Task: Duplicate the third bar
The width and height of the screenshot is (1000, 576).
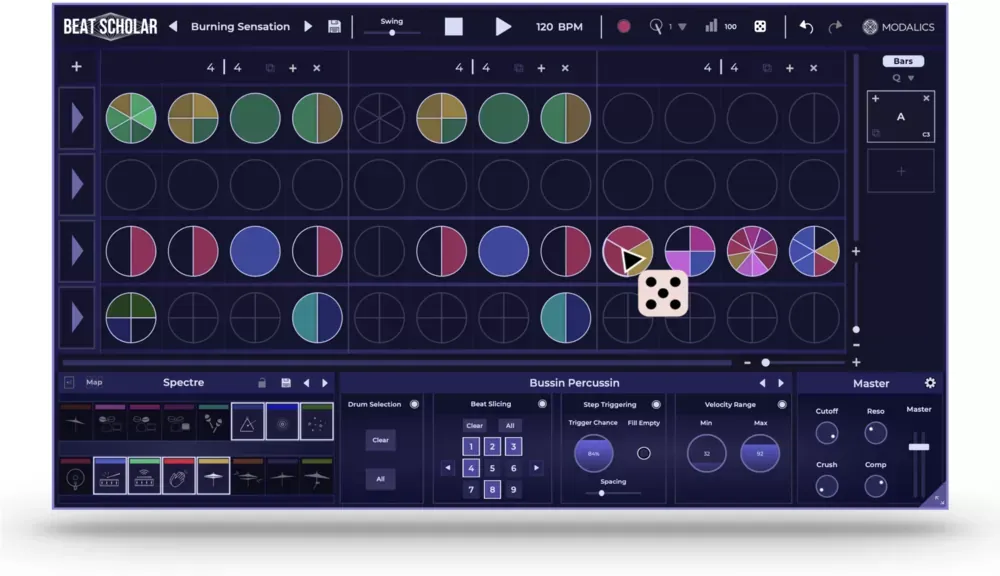Action: (767, 68)
